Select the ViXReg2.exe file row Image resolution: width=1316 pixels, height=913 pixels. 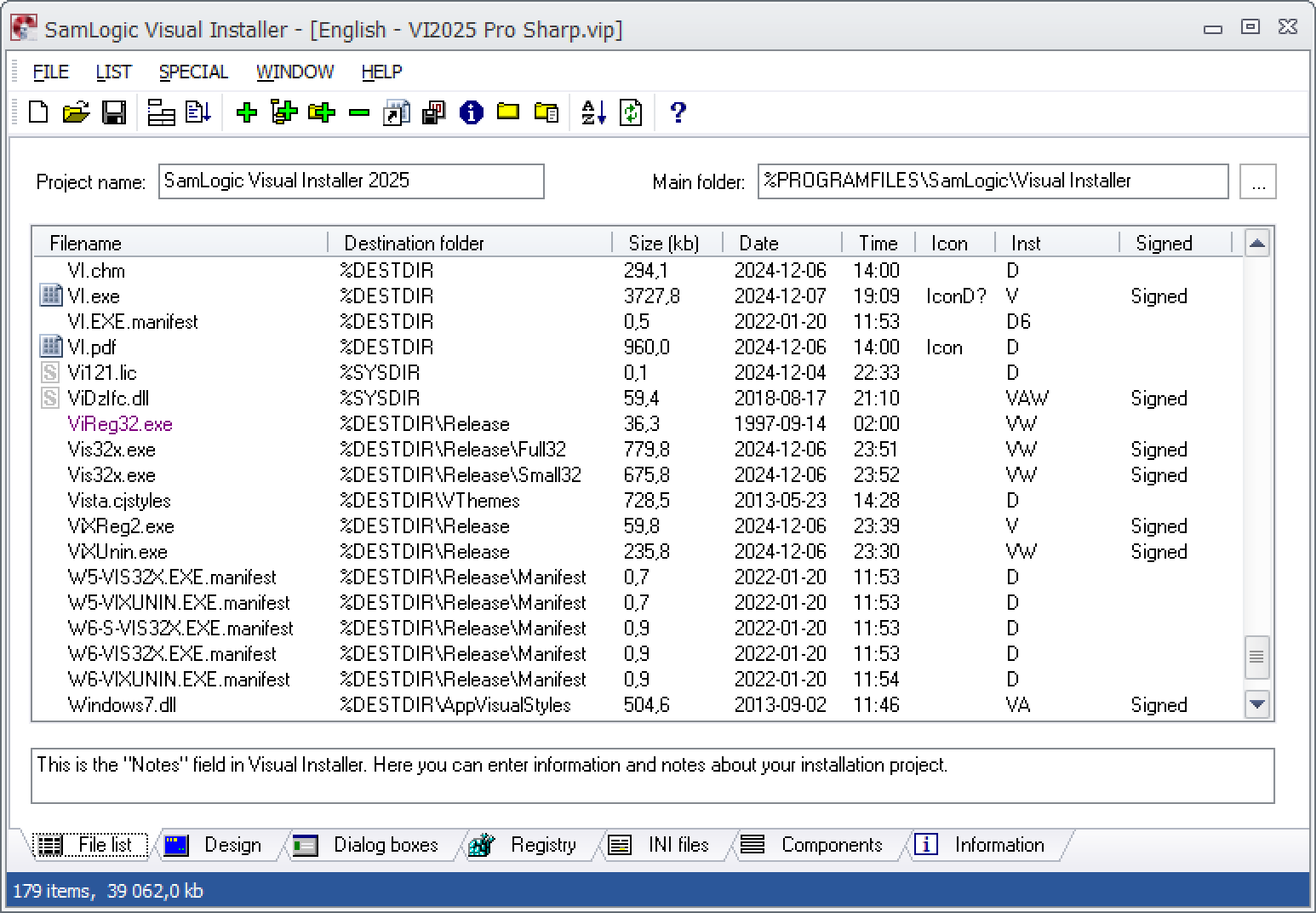pyautogui.click(x=638, y=525)
